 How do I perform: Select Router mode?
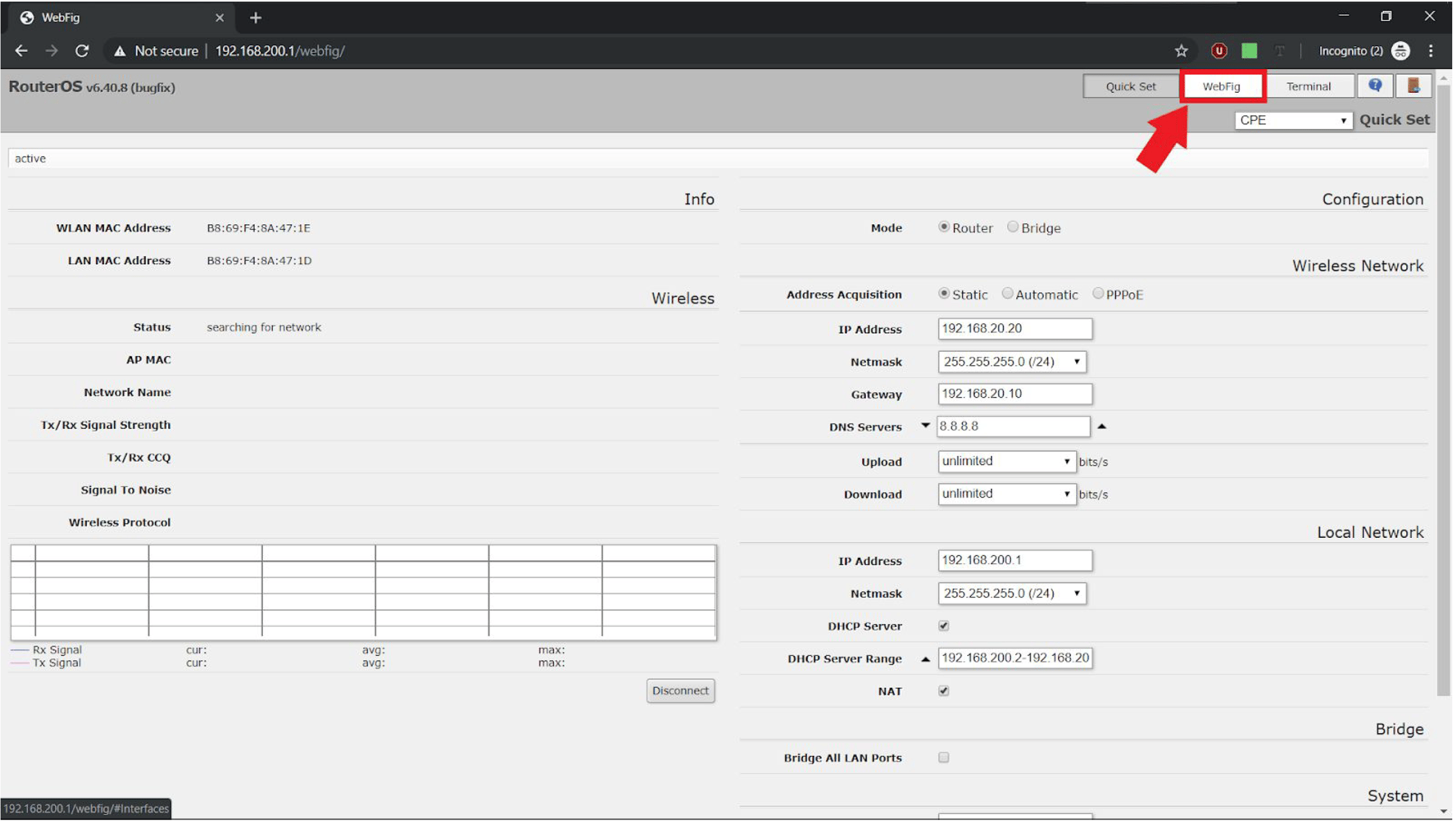click(943, 226)
